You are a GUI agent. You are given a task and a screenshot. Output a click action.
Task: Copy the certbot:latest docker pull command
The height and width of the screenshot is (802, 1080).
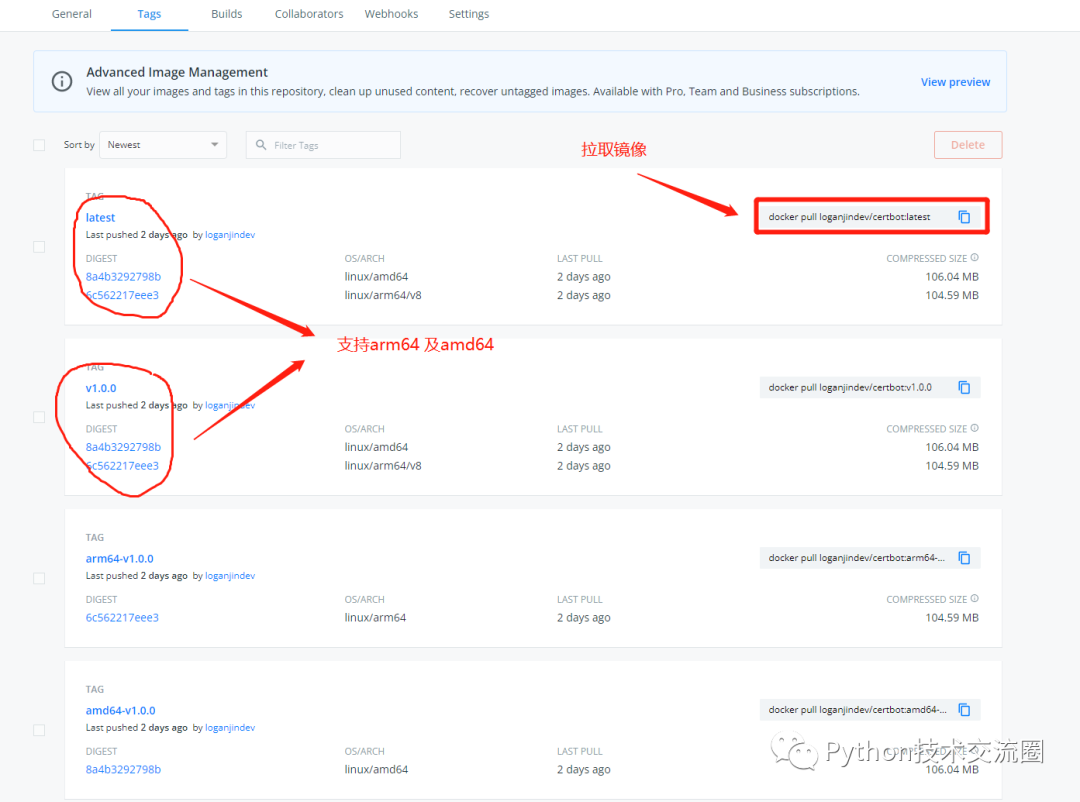coord(964,217)
